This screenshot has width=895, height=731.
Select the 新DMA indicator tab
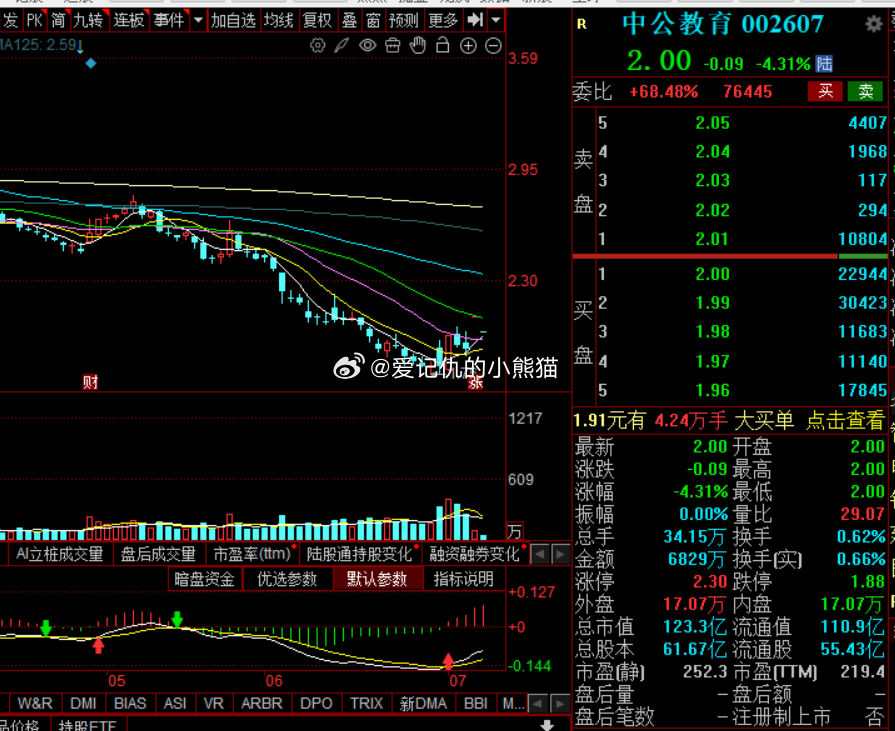(x=423, y=703)
